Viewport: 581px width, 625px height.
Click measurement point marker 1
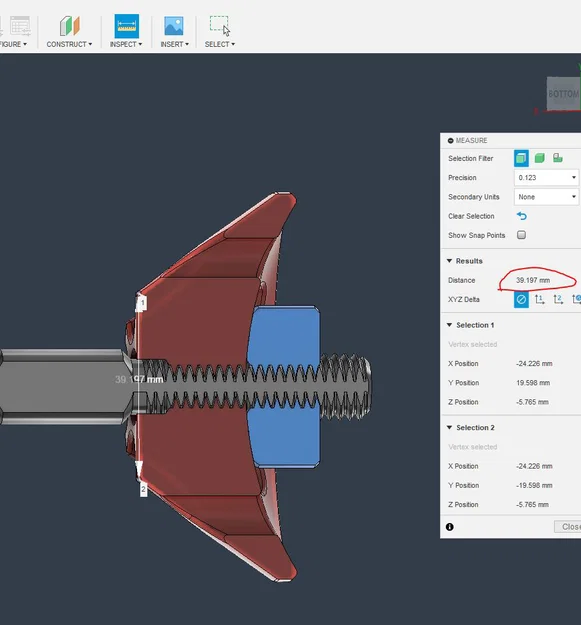143,303
